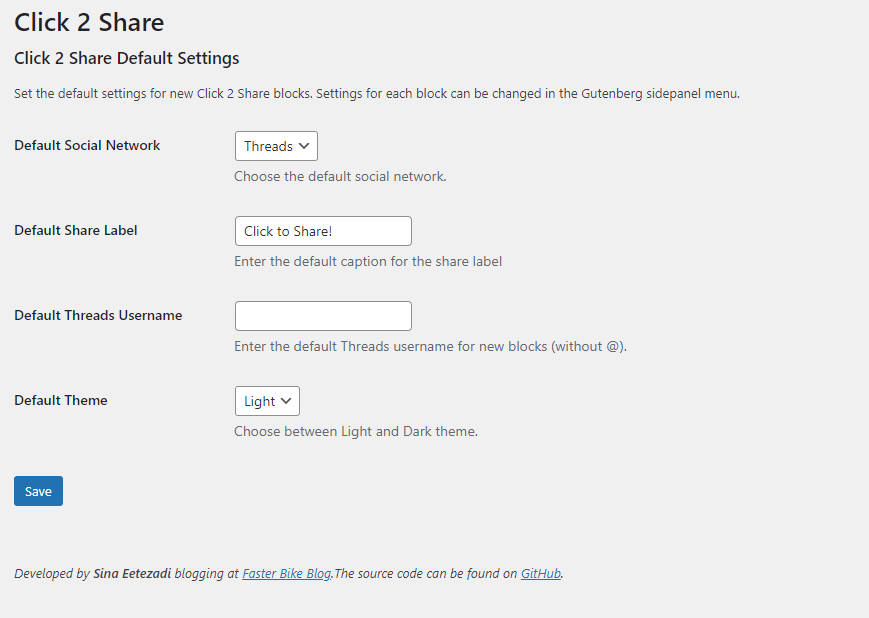Save the Click 2 Share settings

[38, 491]
